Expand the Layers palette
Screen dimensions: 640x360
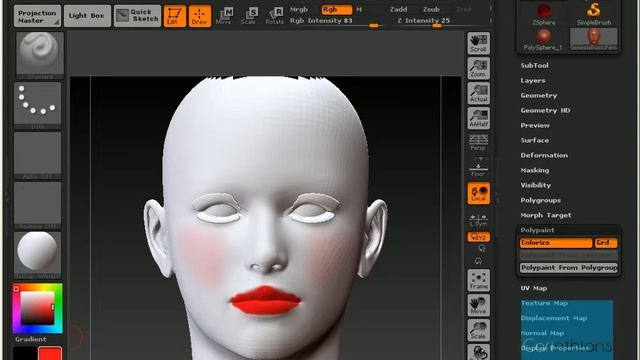pos(533,80)
